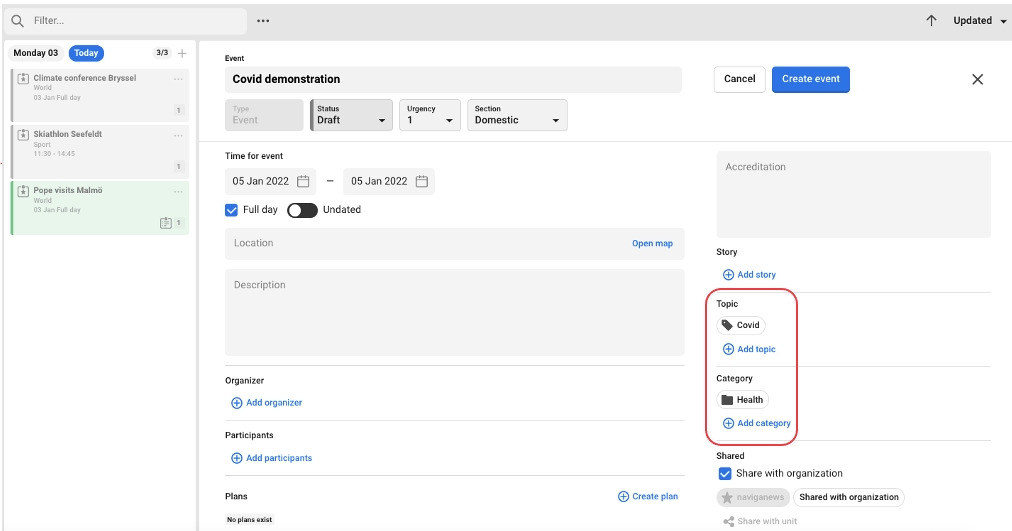Click into the Description text area
1012x531 pixels.
coord(454,312)
